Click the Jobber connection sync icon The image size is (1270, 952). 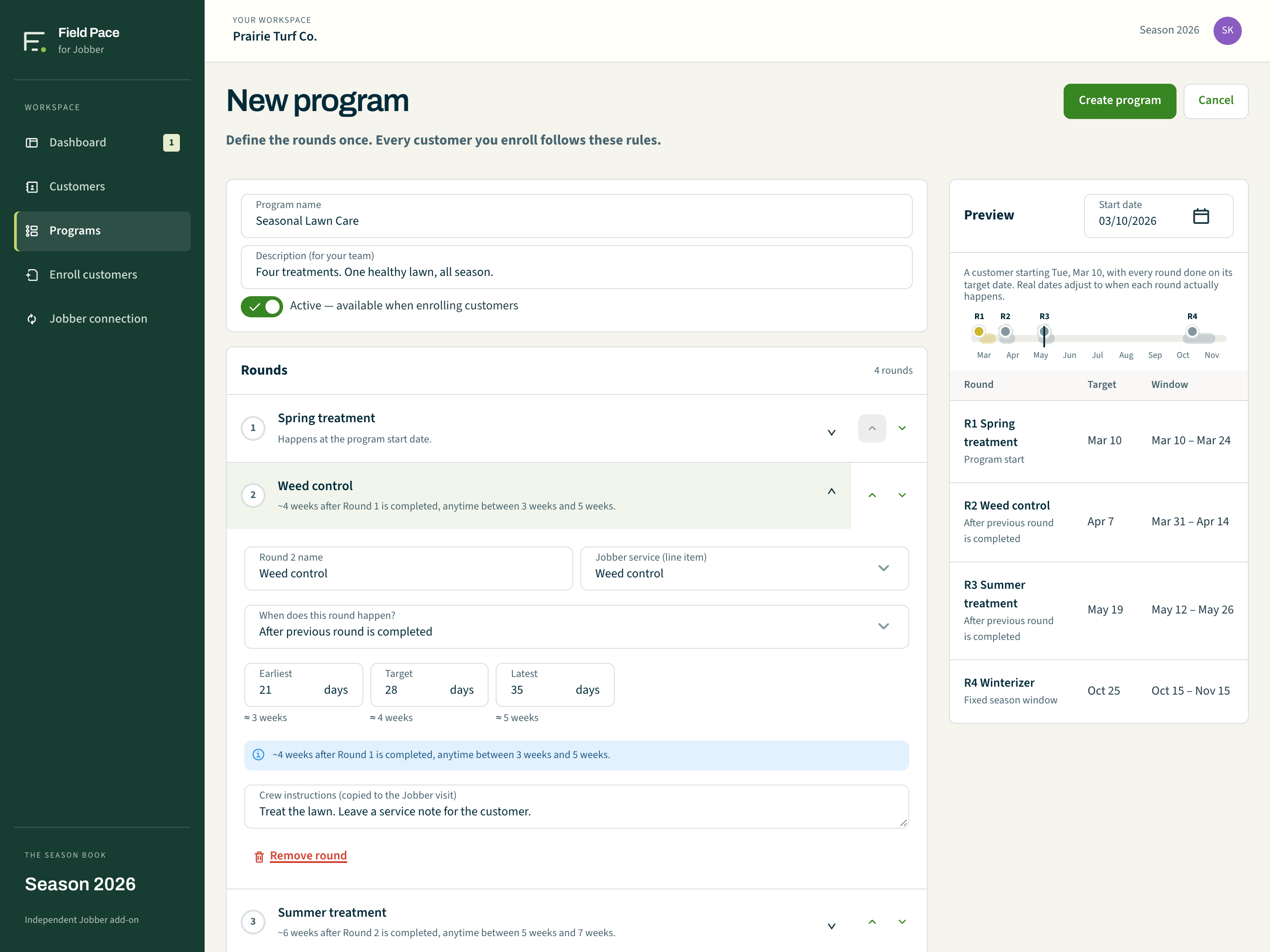[x=32, y=319]
